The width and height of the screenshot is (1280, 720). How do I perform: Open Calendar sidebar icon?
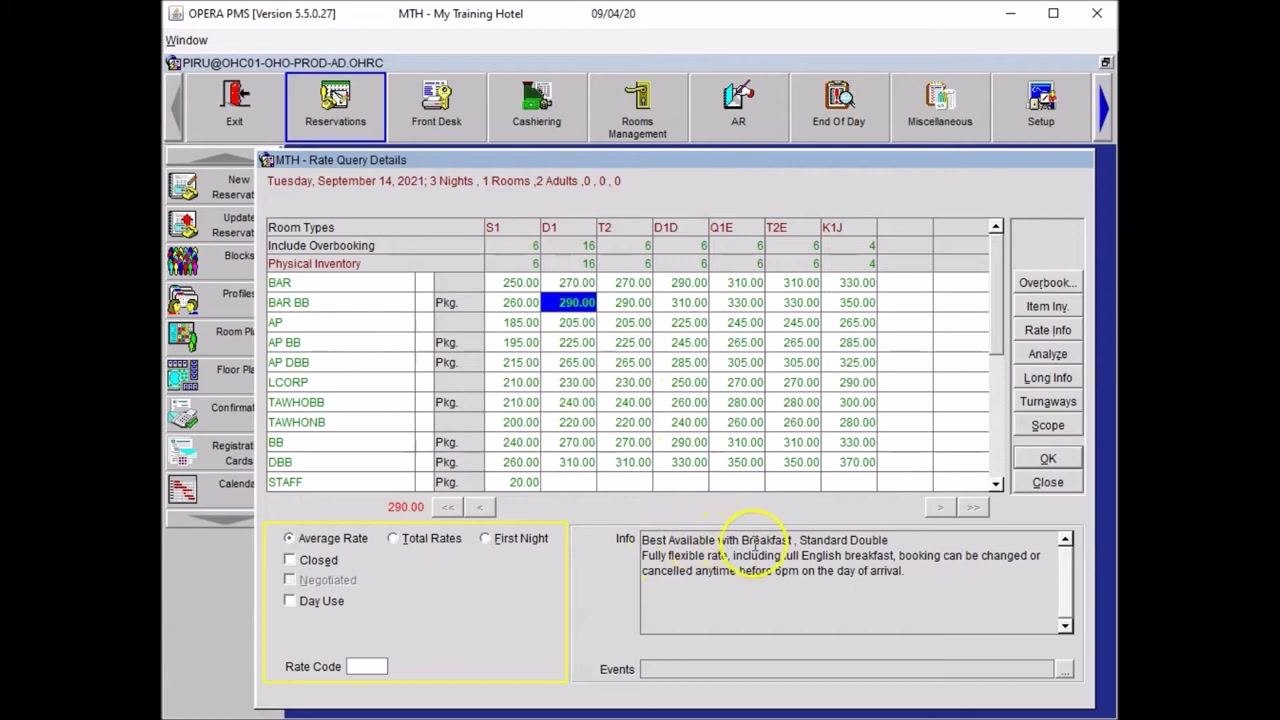pos(183,490)
